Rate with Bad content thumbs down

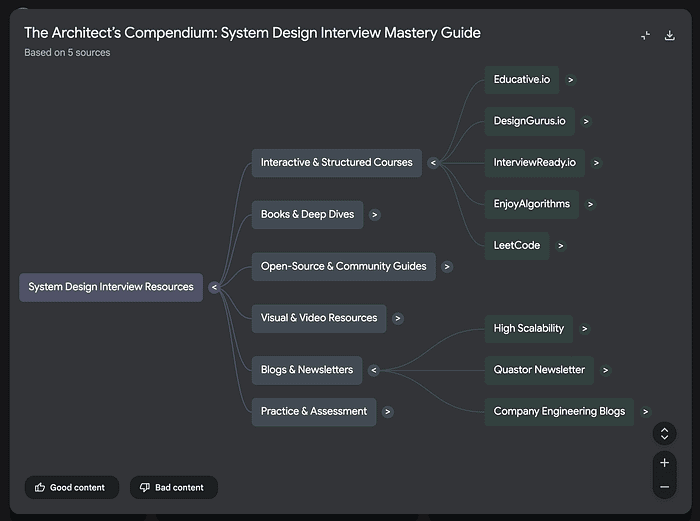point(173,488)
